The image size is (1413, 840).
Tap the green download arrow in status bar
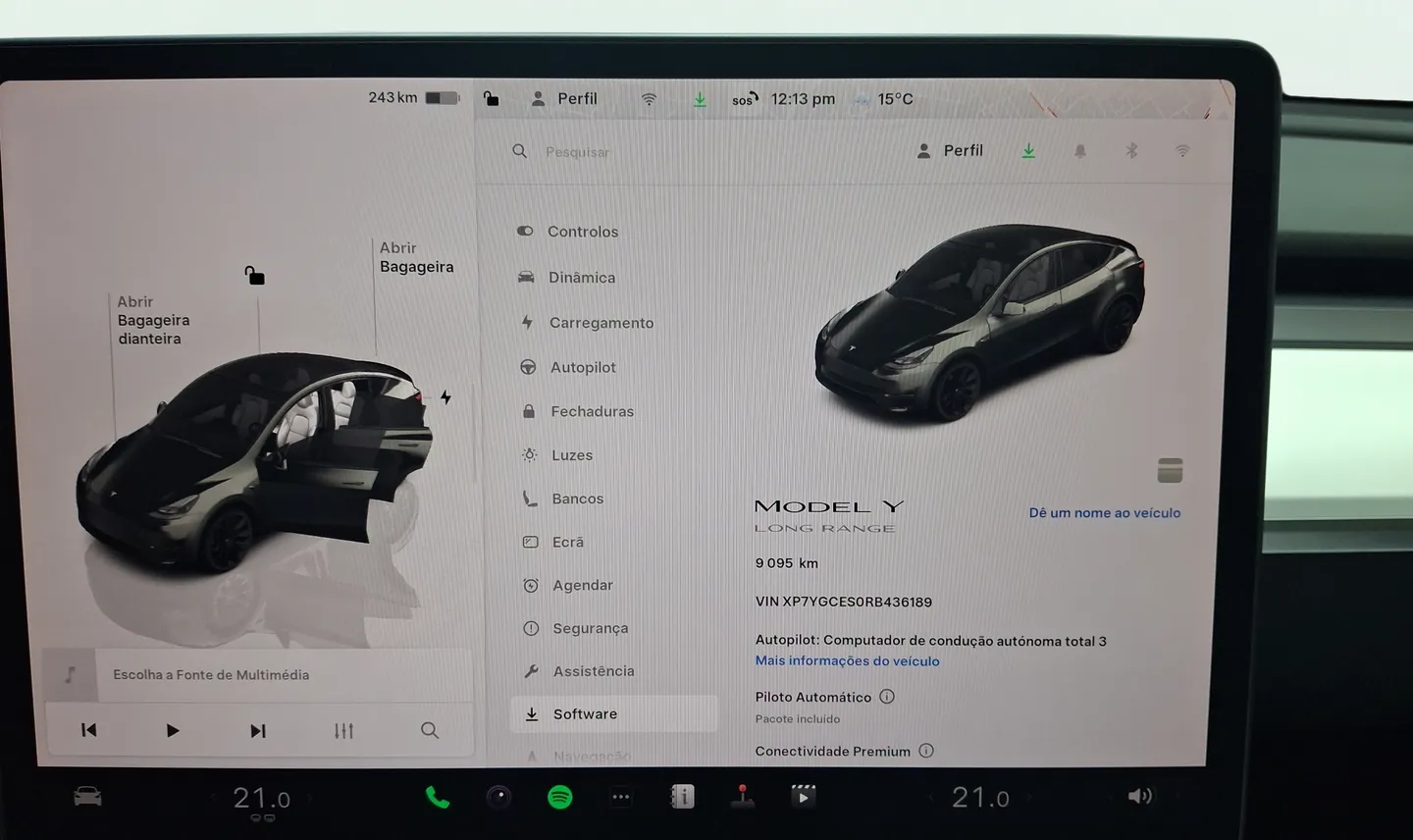click(700, 99)
